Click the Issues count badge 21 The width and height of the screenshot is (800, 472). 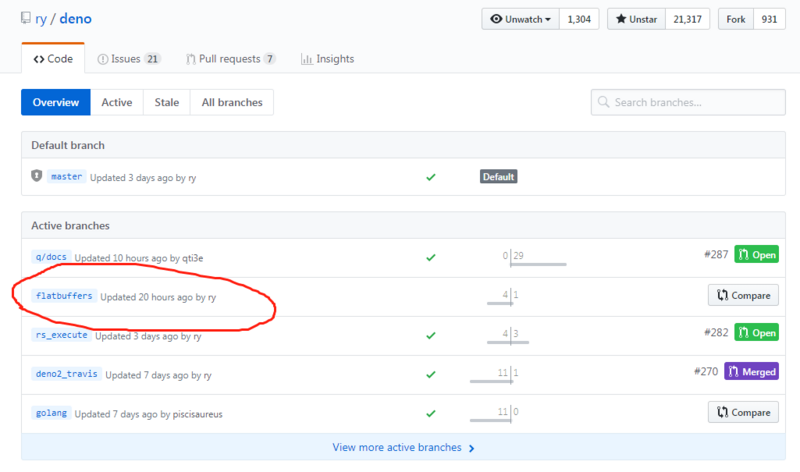click(152, 59)
